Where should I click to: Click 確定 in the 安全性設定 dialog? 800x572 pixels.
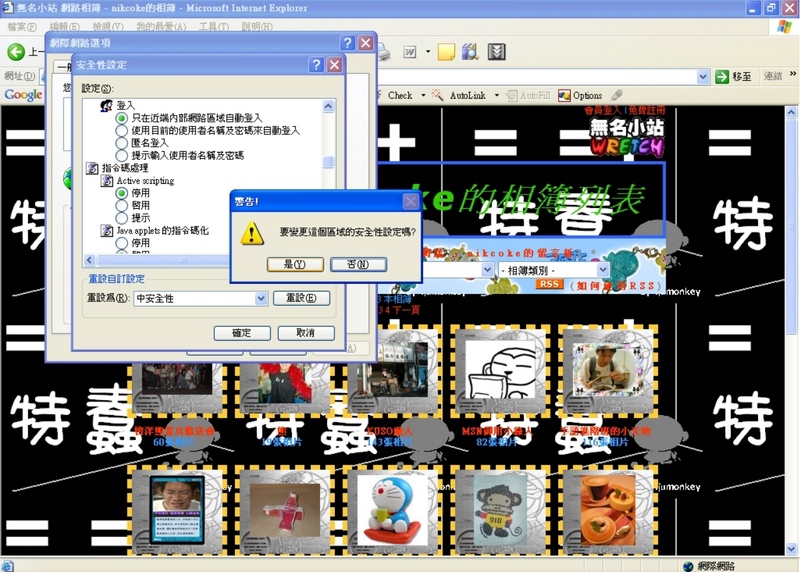tap(242, 333)
